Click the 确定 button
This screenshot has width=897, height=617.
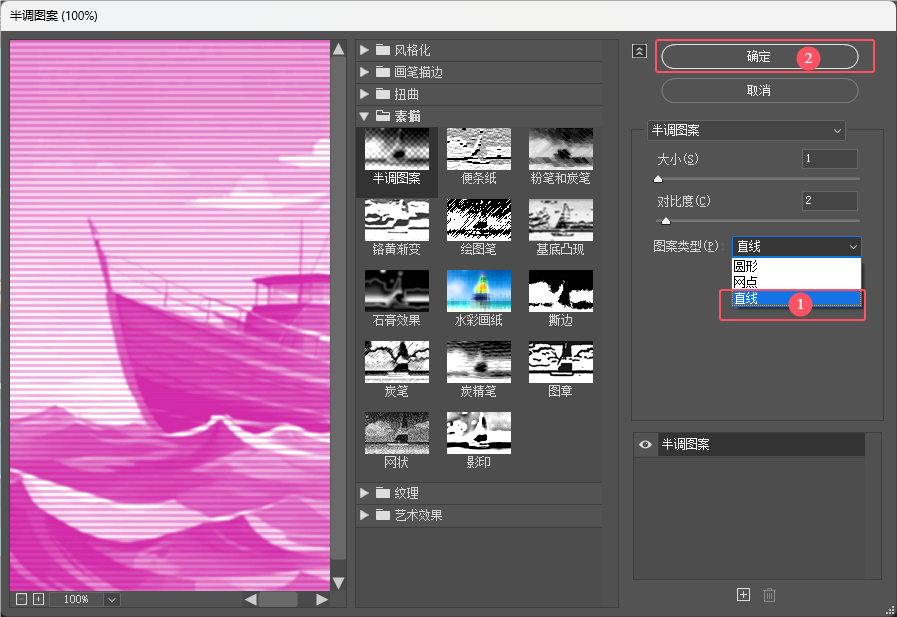760,57
